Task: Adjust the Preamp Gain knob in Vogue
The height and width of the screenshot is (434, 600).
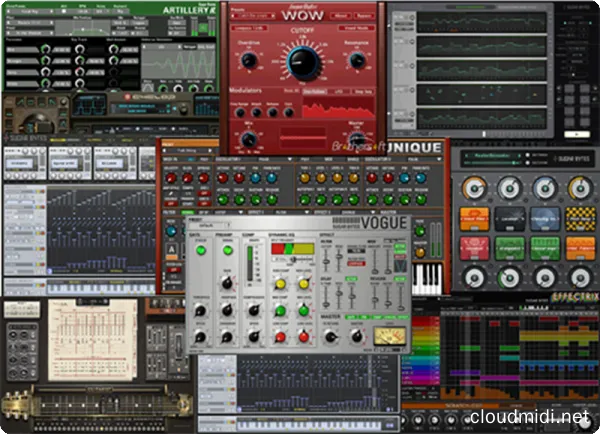Action: tap(227, 283)
